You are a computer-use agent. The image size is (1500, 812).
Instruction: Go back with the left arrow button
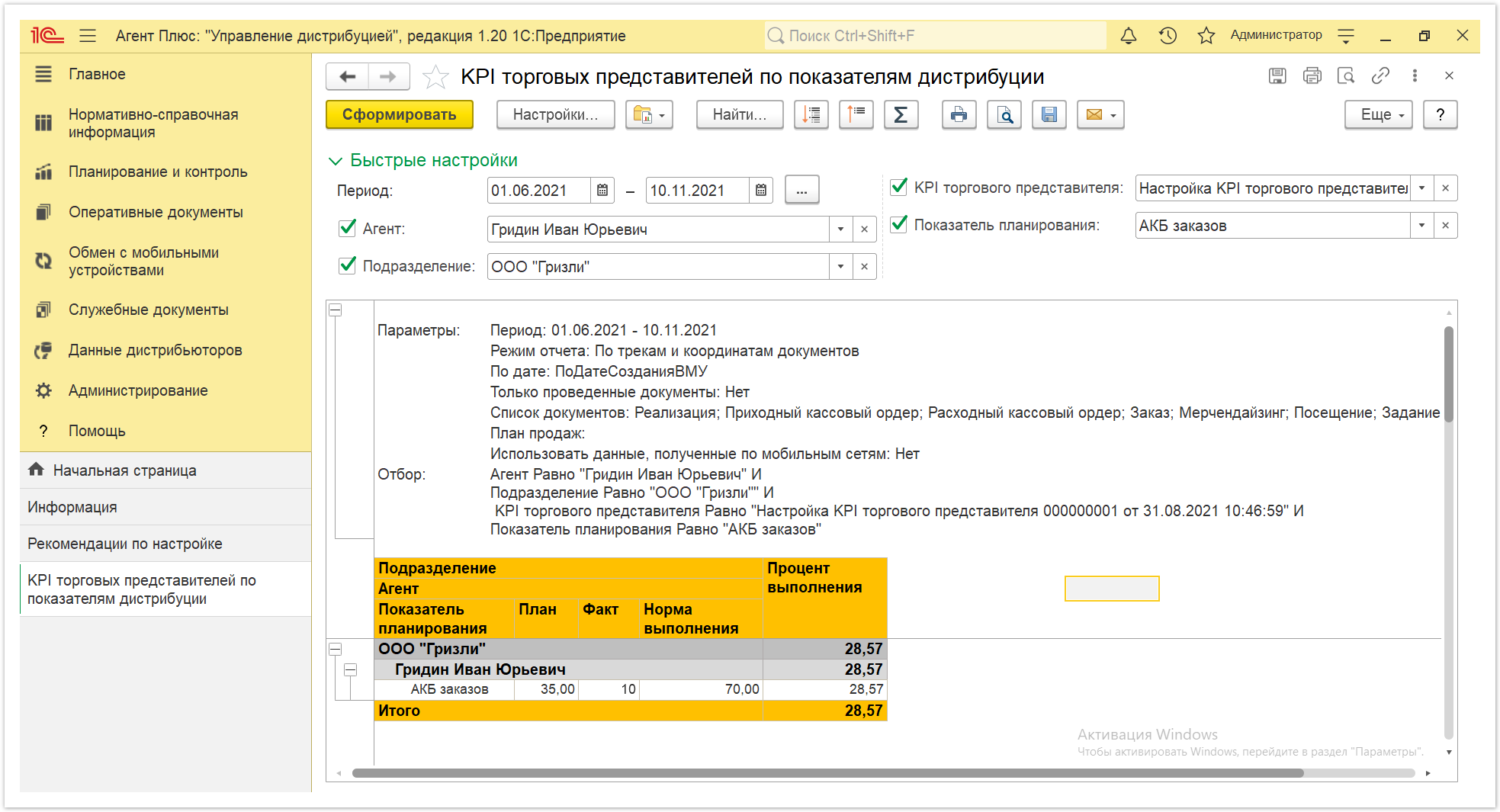click(348, 76)
